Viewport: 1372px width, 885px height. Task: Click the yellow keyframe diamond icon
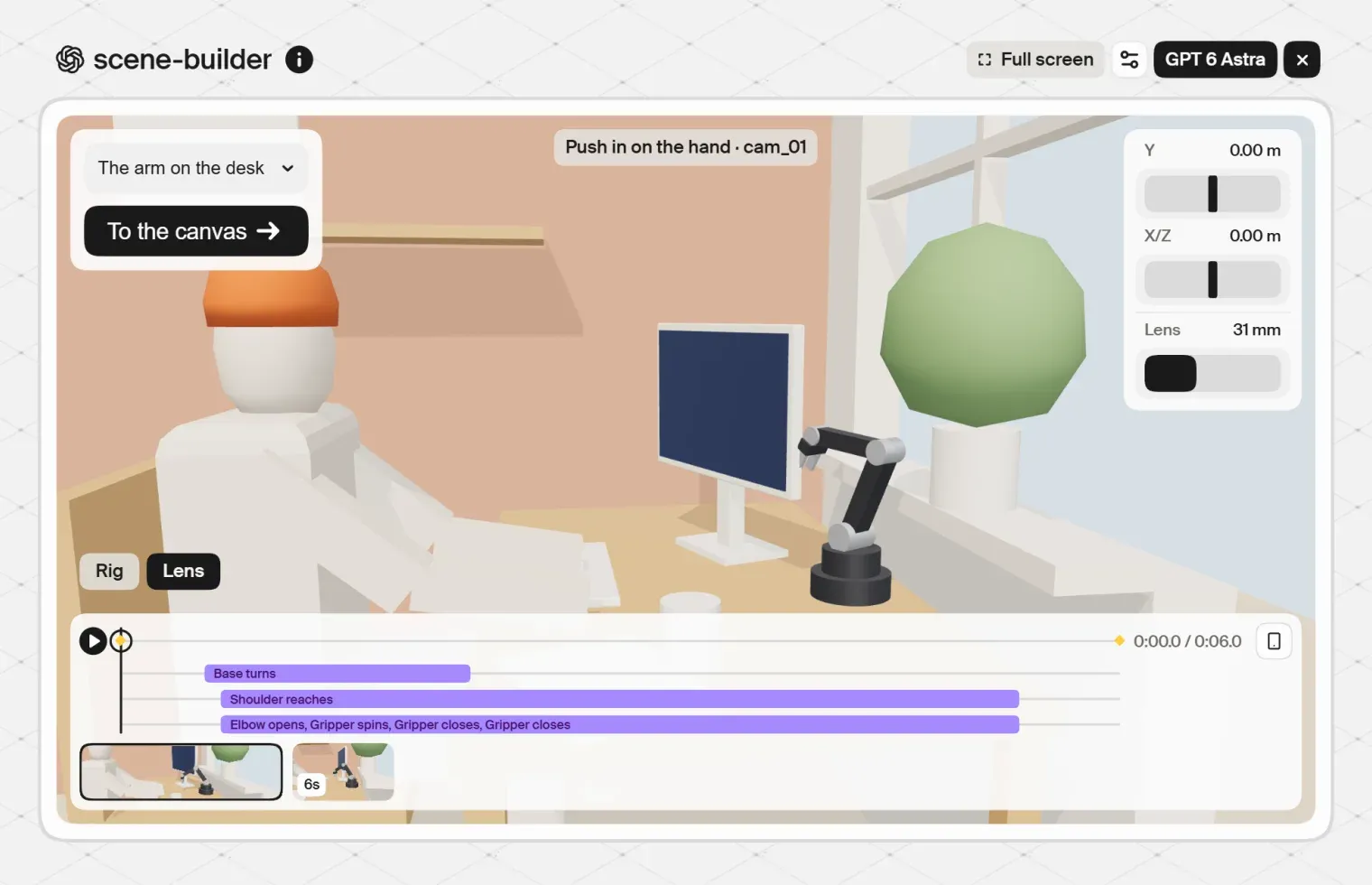1119,640
